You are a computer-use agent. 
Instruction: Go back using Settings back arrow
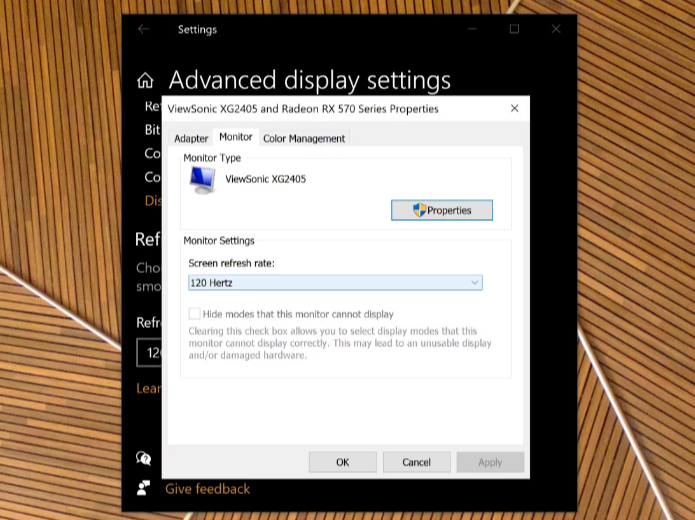tap(143, 29)
